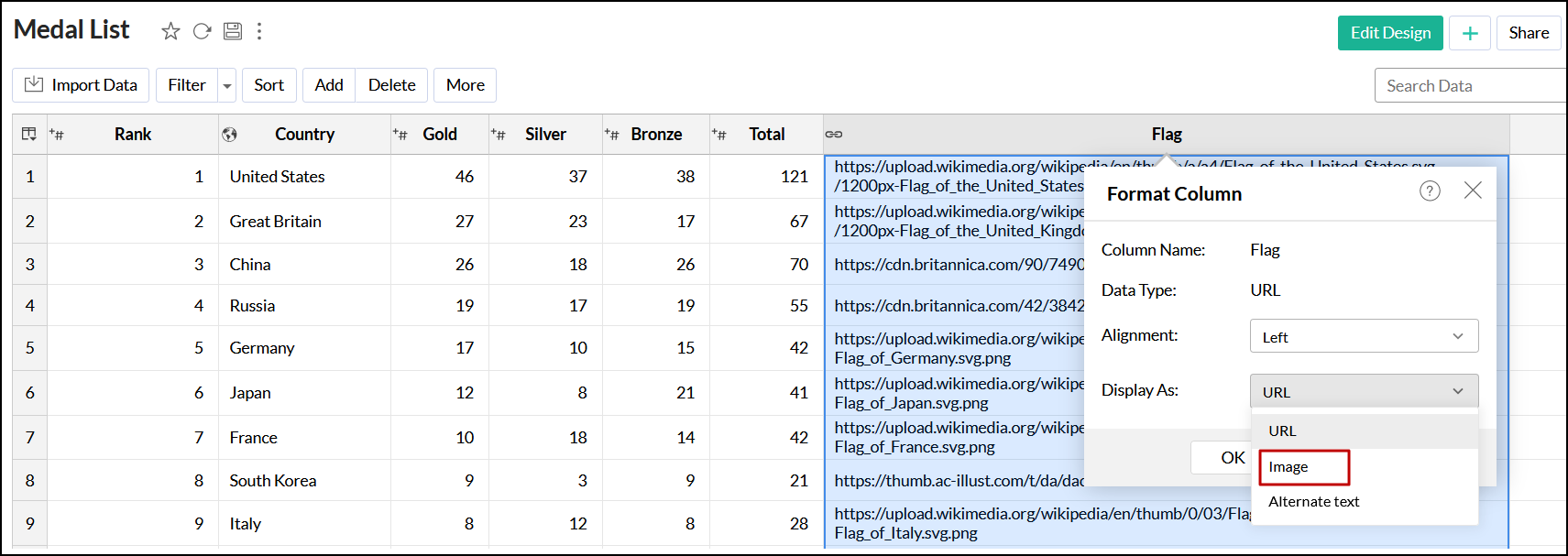
Task: Open the Alignment dropdown
Action: coord(1364,336)
